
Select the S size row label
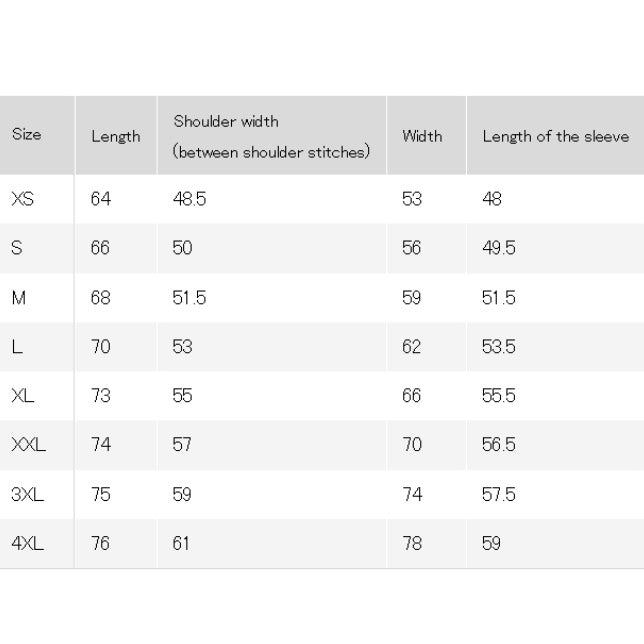tap(17, 248)
